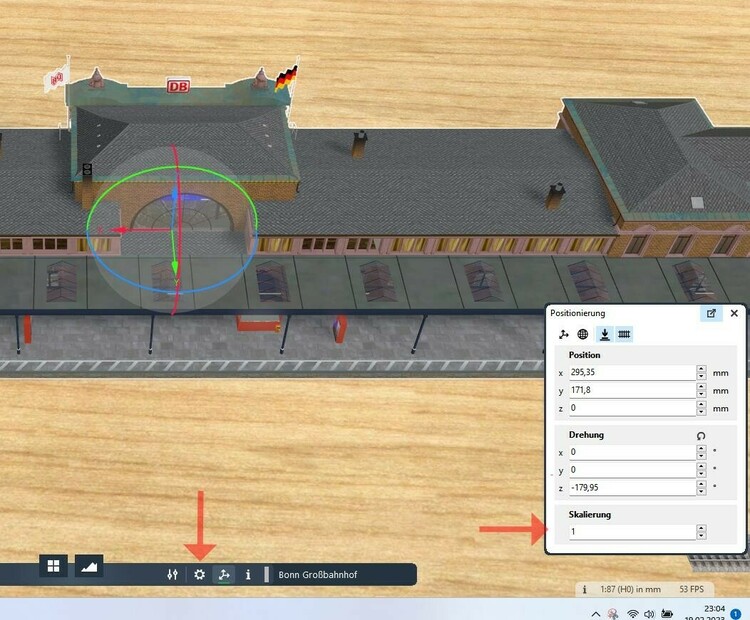Toggle snap-to-track icon in Positionierung
This screenshot has width=750, height=620.
pos(624,334)
